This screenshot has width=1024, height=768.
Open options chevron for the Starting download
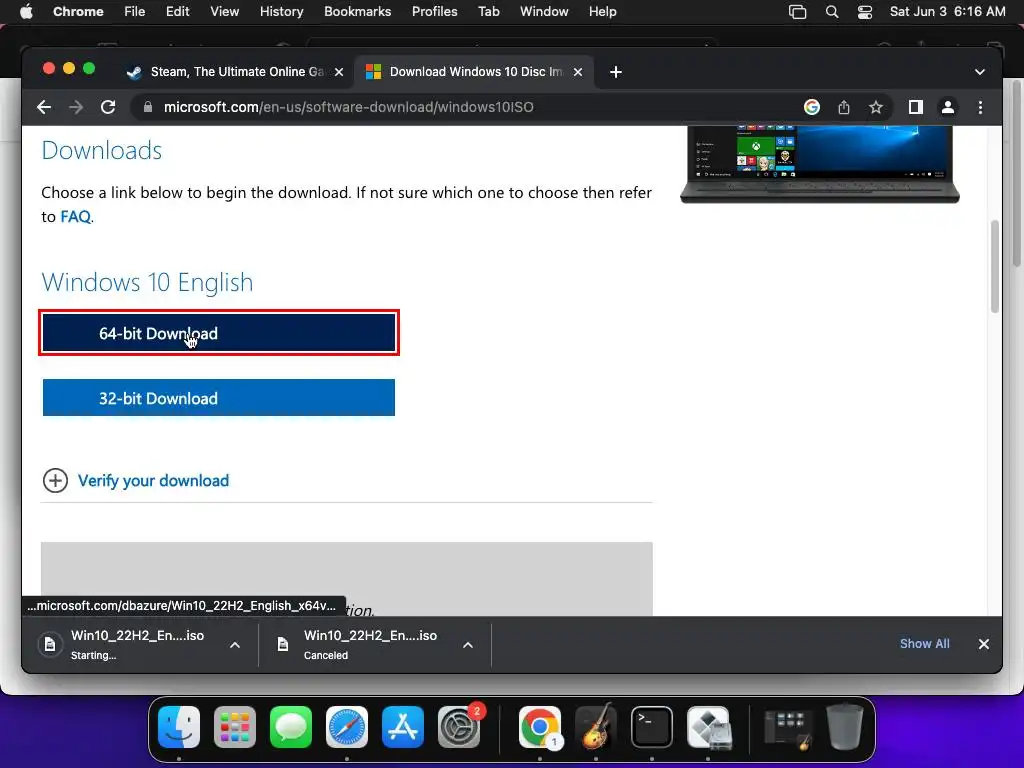point(235,645)
